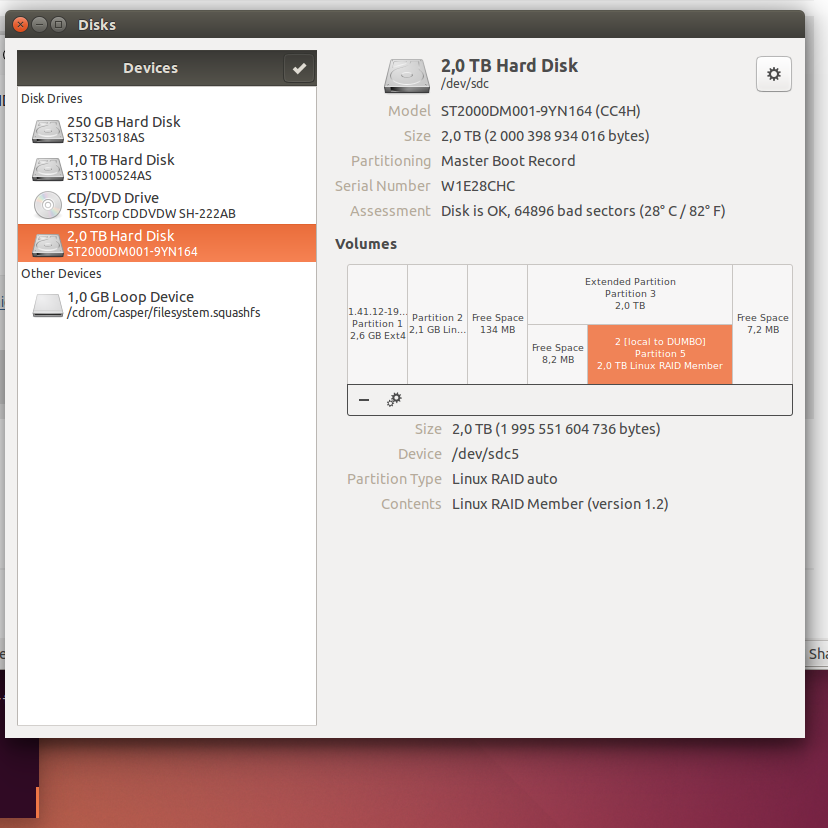Click the 250 GB Hard Disk drive icon
Viewport: 828px width, 828px height.
pos(47,130)
